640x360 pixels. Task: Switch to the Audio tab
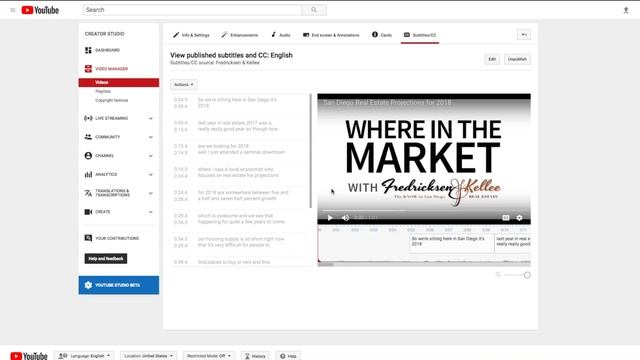pos(280,35)
